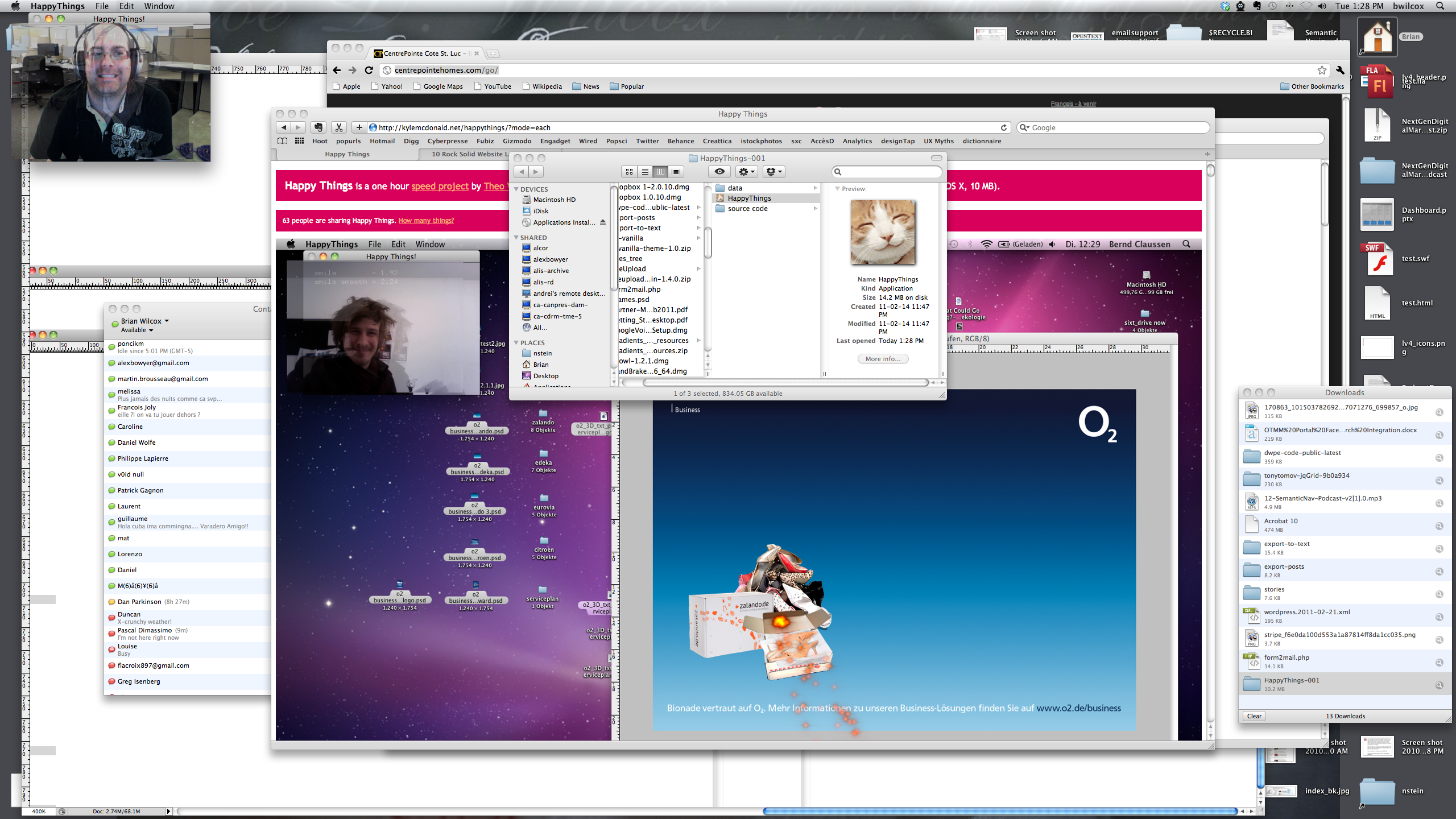Open Finder Action gear menu

[746, 171]
